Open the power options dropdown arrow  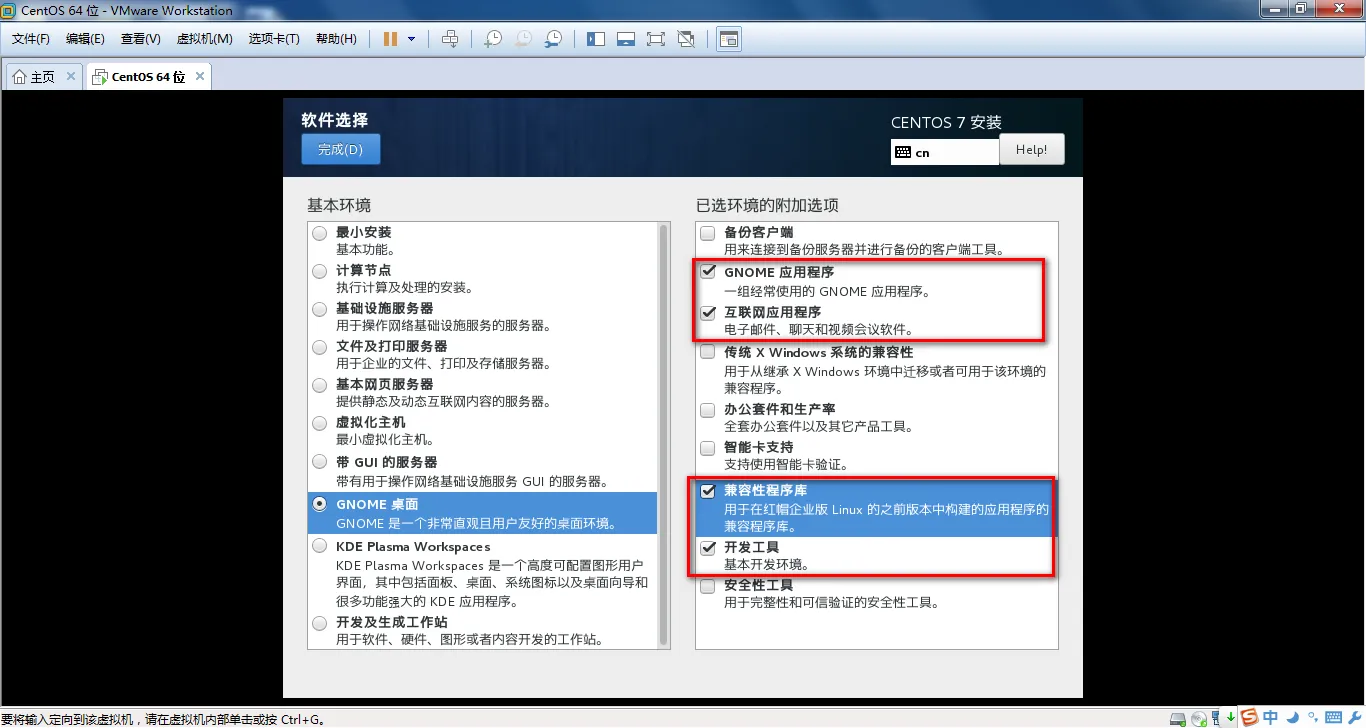click(x=411, y=39)
